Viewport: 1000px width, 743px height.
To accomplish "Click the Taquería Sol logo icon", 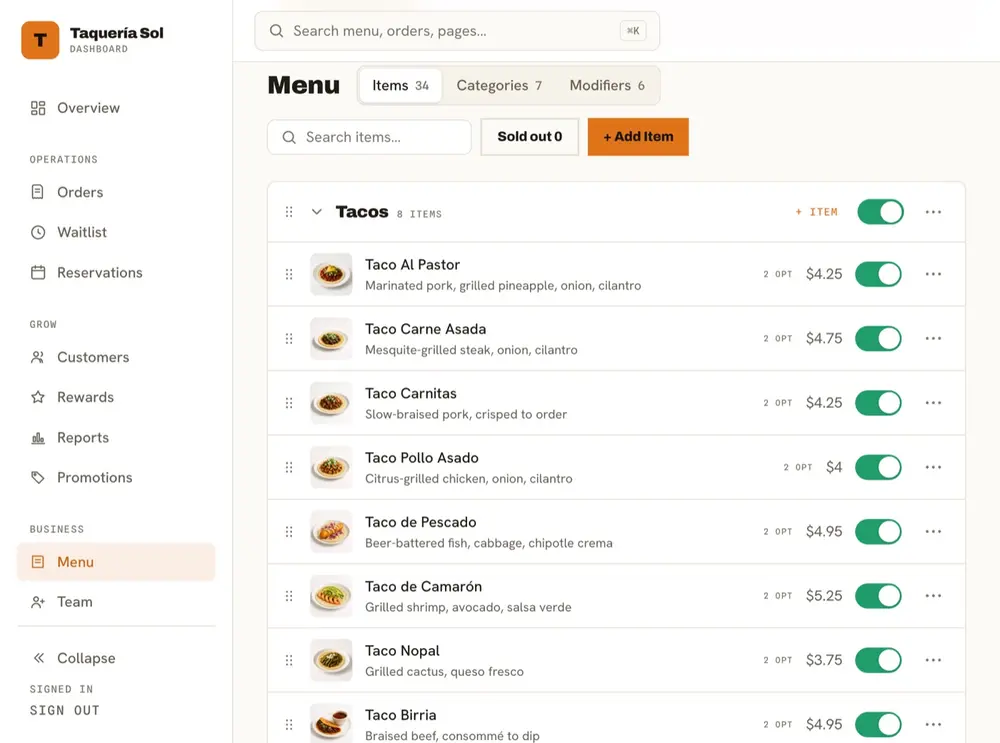I will click(x=40, y=40).
